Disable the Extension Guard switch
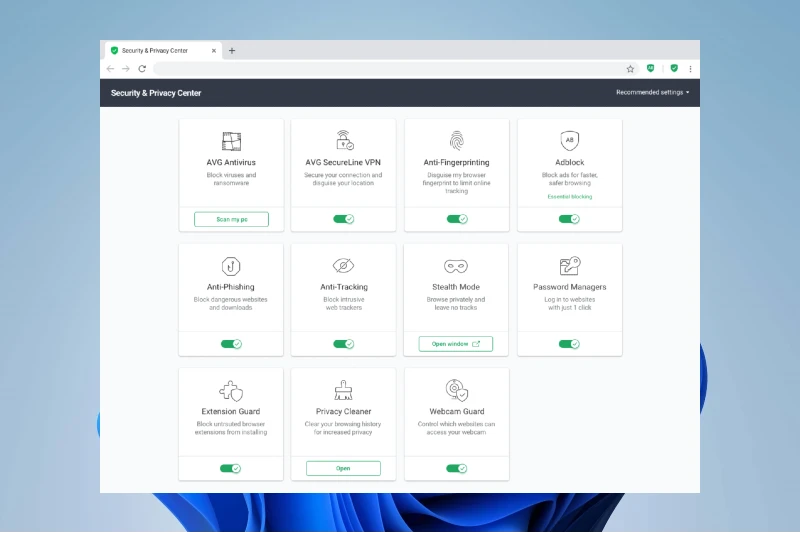The width and height of the screenshot is (800, 533). pyautogui.click(x=230, y=468)
